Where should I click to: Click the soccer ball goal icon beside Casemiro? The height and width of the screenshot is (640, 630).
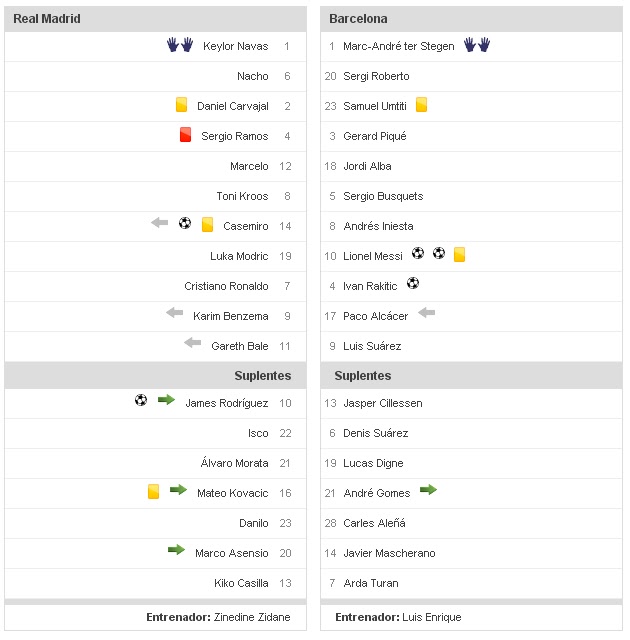click(x=185, y=224)
